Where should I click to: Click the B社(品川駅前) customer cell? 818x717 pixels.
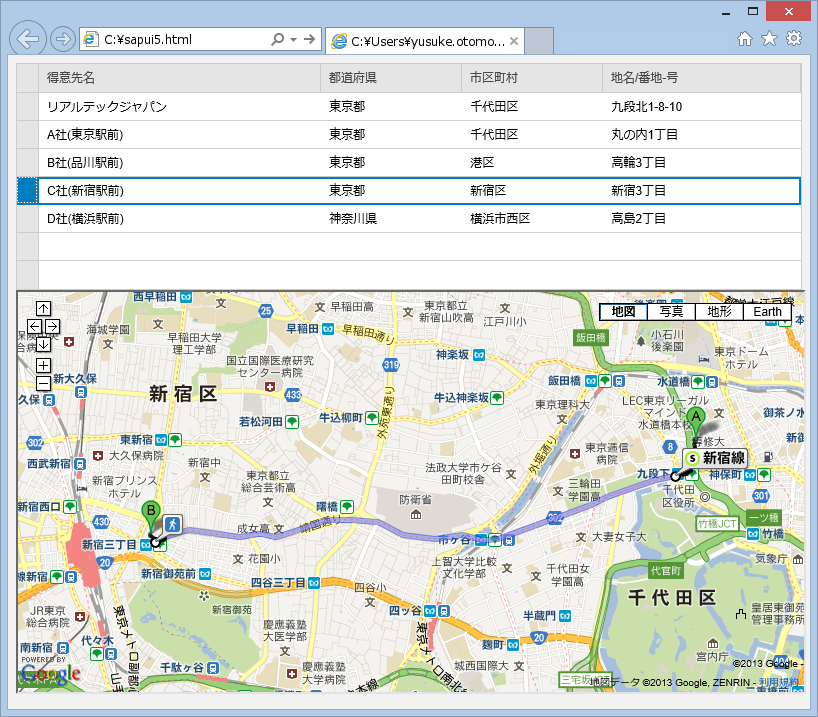pyautogui.click(x=179, y=163)
